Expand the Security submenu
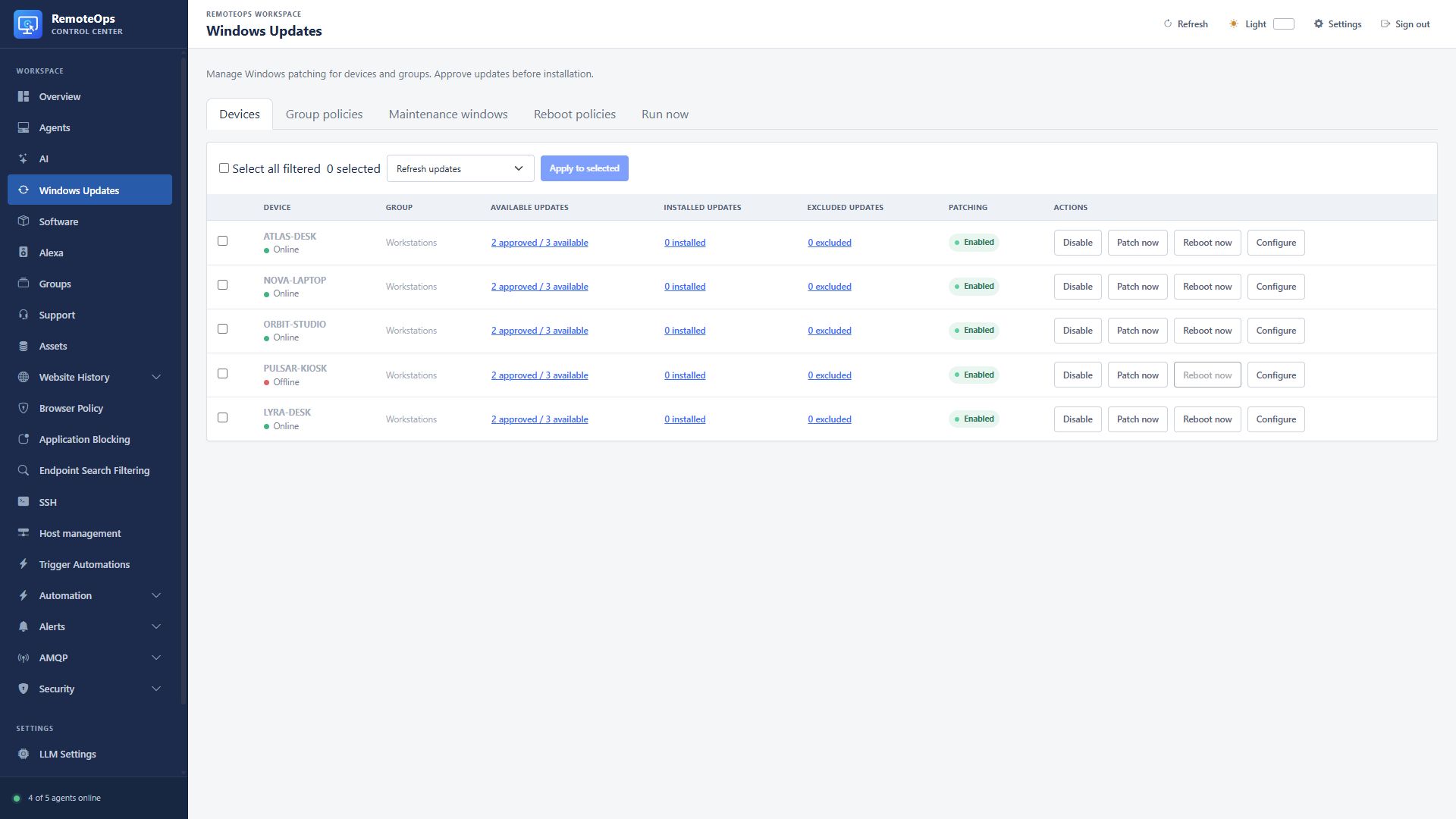Screen dimensions: 1456x819 [x=156, y=689]
